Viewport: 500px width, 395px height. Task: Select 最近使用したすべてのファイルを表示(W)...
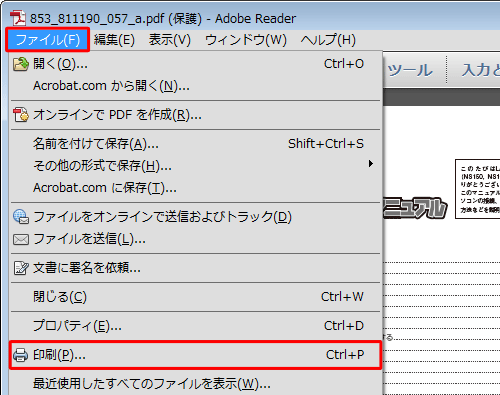195,384
